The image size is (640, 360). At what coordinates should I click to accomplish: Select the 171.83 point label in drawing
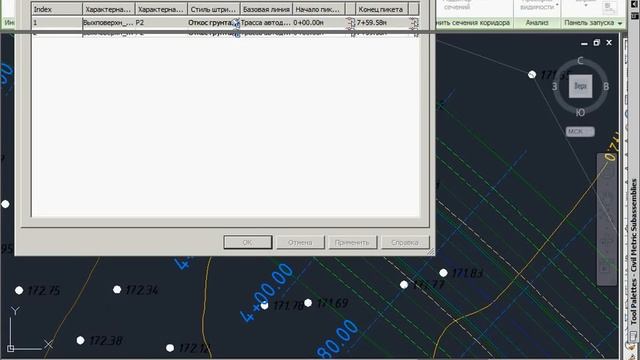point(468,273)
